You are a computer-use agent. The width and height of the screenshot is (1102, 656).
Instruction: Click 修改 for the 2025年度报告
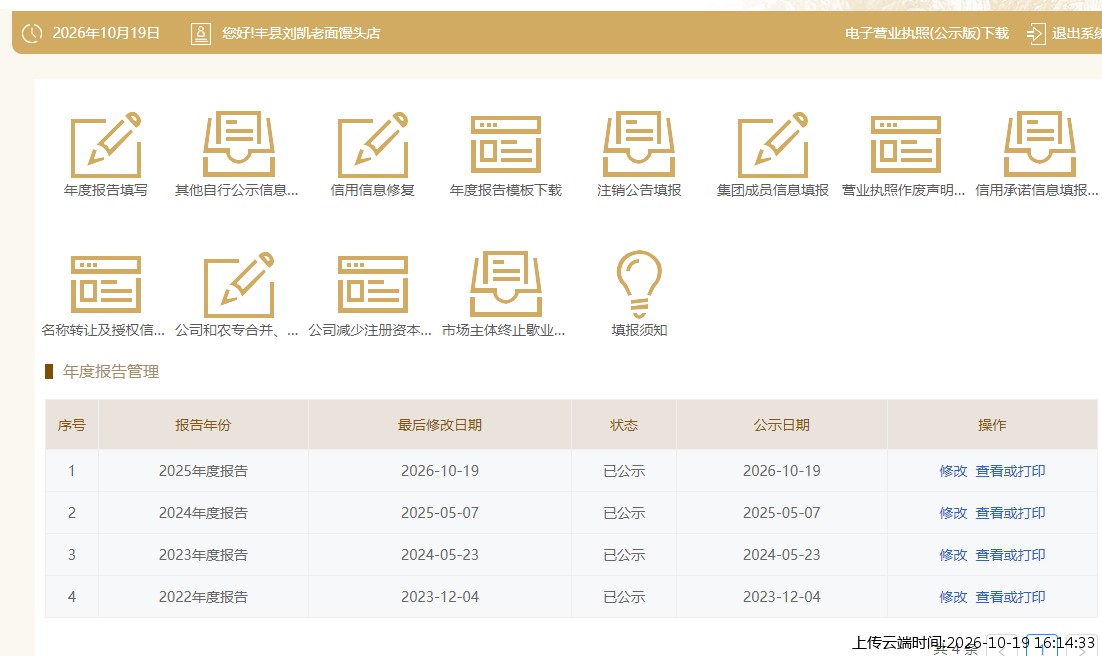pyautogui.click(x=953, y=471)
